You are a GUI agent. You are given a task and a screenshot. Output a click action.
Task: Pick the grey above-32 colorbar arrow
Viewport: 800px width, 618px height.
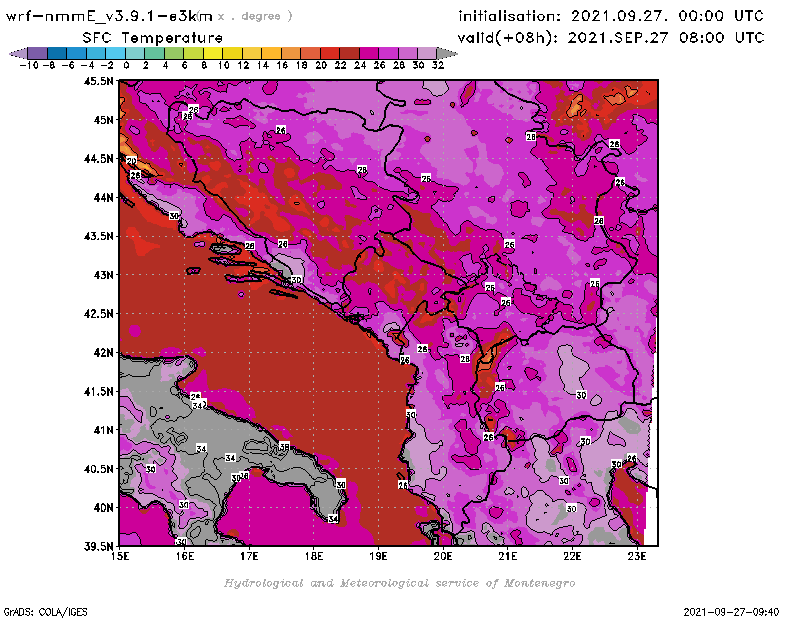tap(447, 53)
